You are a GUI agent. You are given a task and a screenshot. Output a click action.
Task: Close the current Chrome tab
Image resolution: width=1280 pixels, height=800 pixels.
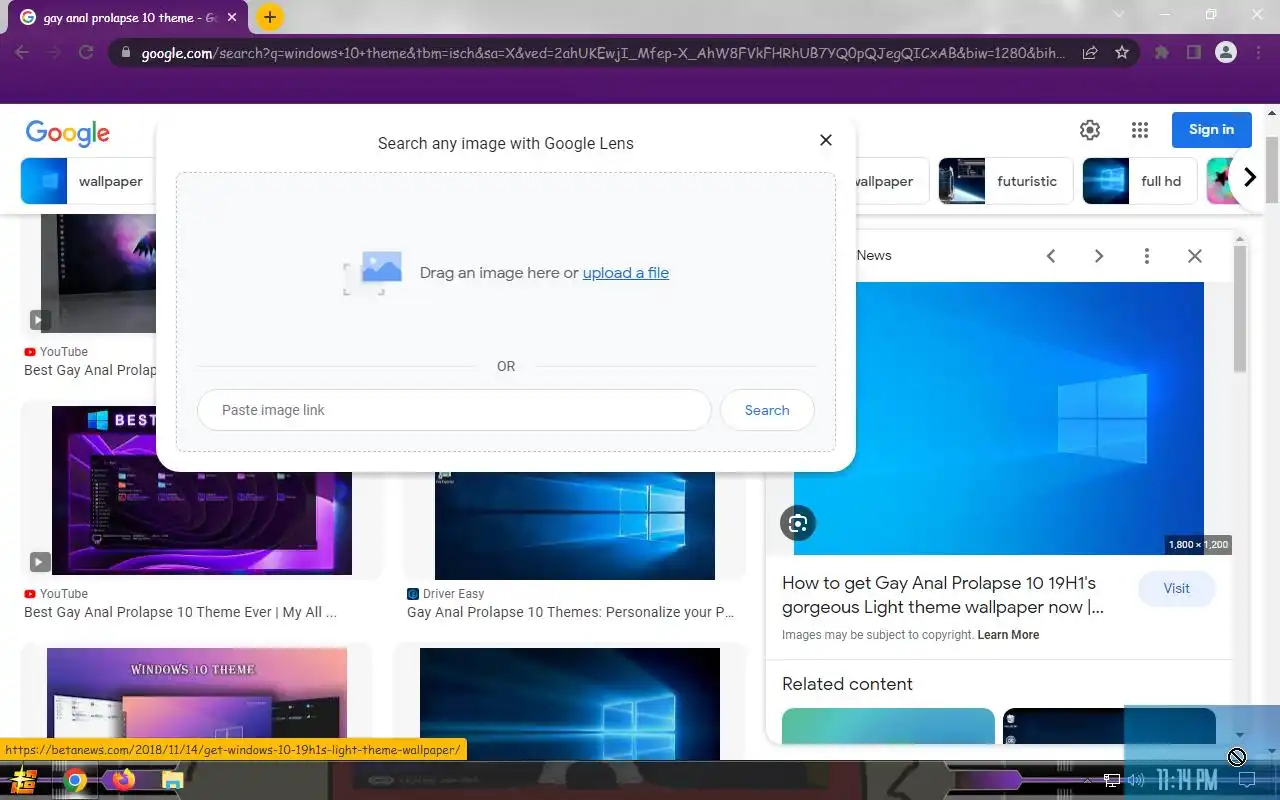point(232,18)
